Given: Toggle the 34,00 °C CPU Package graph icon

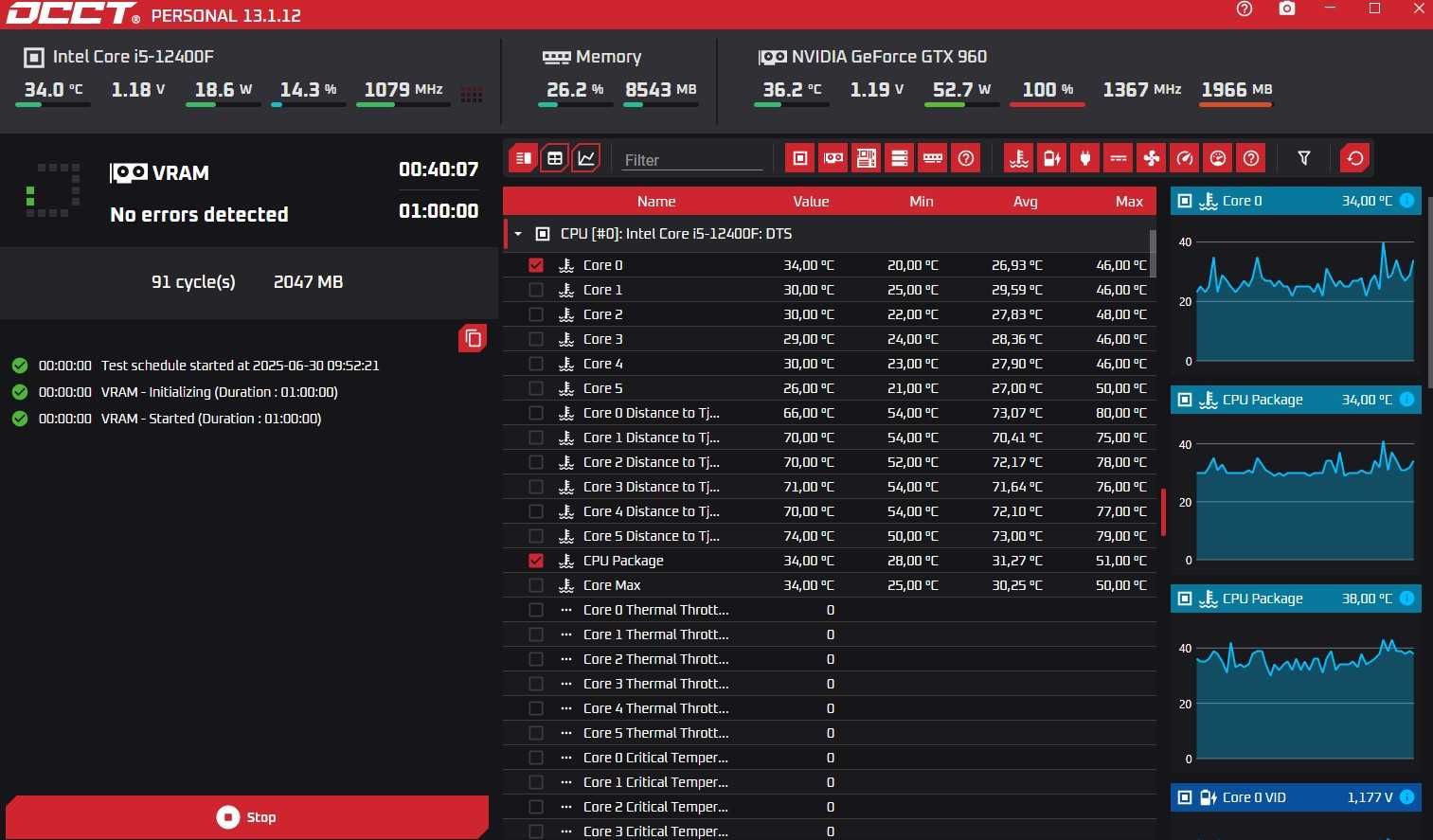Looking at the screenshot, I should point(1185,400).
